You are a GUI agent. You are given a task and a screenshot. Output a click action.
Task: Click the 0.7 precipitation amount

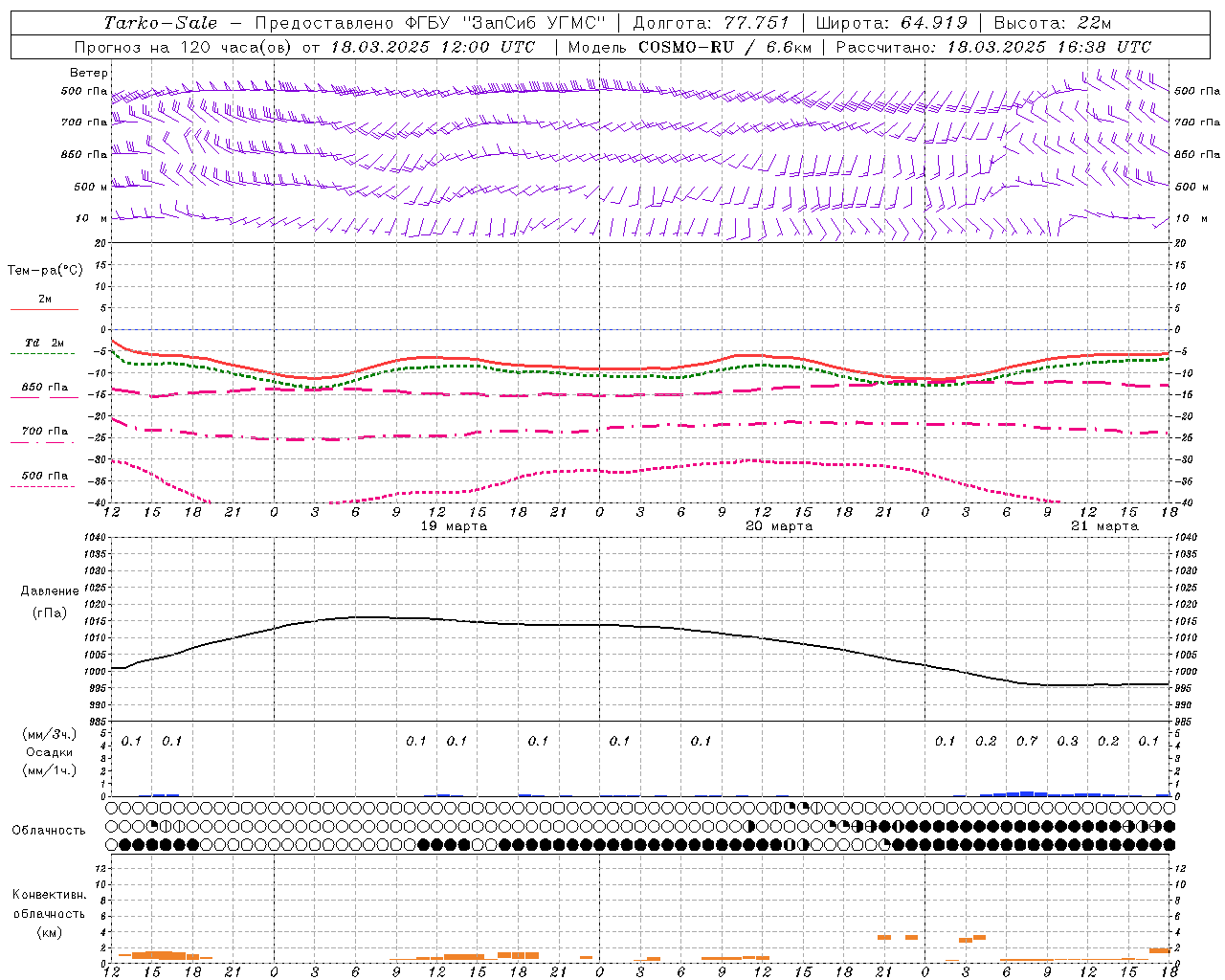pyautogui.click(x=1027, y=742)
